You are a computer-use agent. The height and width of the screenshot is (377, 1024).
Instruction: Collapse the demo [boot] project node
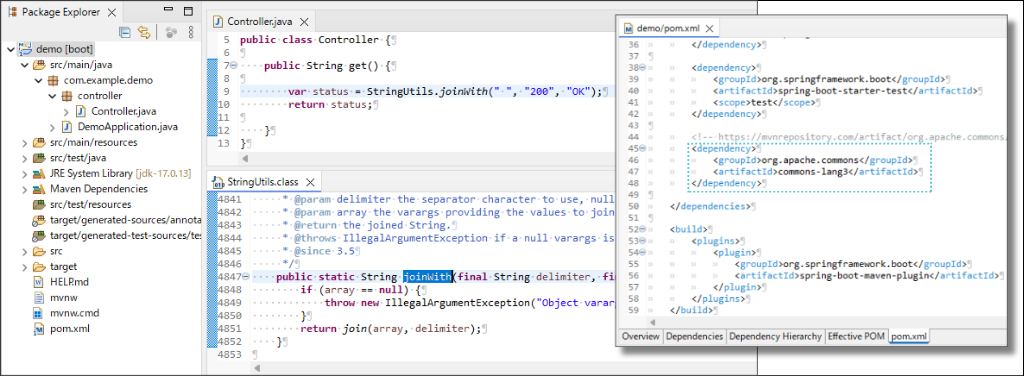pos(11,49)
